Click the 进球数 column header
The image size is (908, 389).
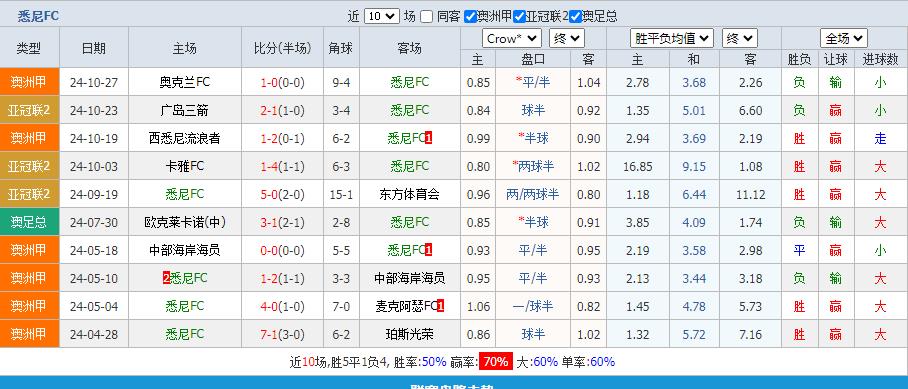[880, 59]
